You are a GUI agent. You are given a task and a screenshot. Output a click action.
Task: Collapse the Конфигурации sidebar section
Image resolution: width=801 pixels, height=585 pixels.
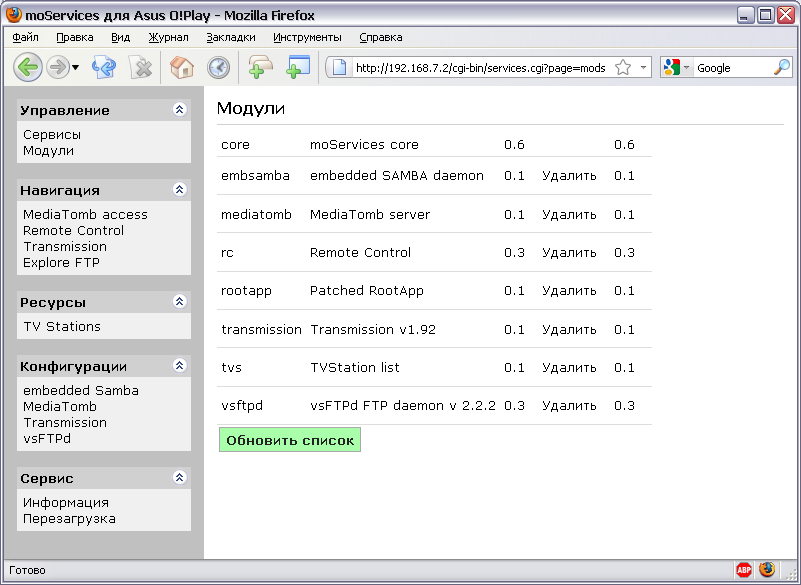[179, 366]
